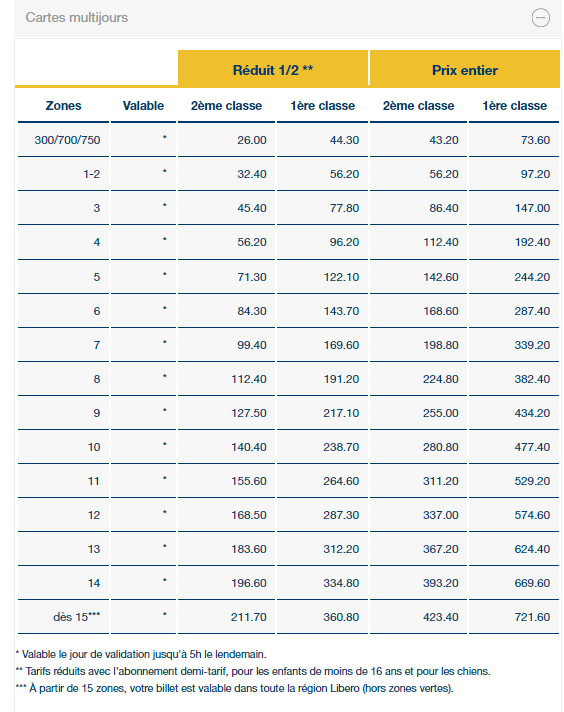This screenshot has height=712, width=564.
Task: Click the asterisk in the 7 zones row
Action: (164, 342)
